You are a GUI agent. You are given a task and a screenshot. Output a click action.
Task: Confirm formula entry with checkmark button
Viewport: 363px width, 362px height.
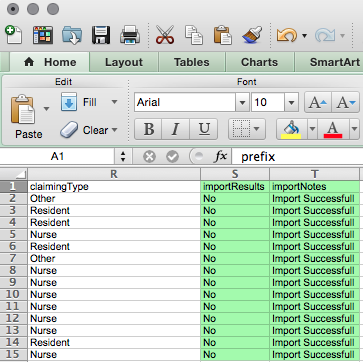coord(172,156)
